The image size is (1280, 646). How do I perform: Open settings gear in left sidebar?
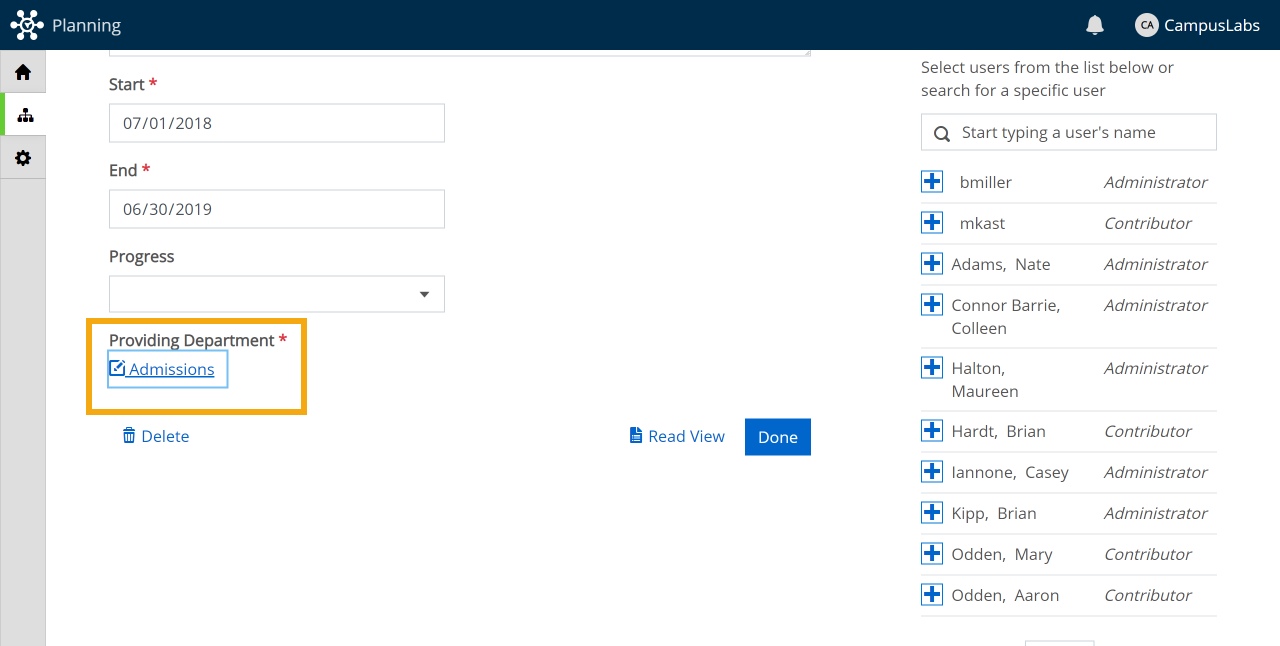tap(23, 158)
